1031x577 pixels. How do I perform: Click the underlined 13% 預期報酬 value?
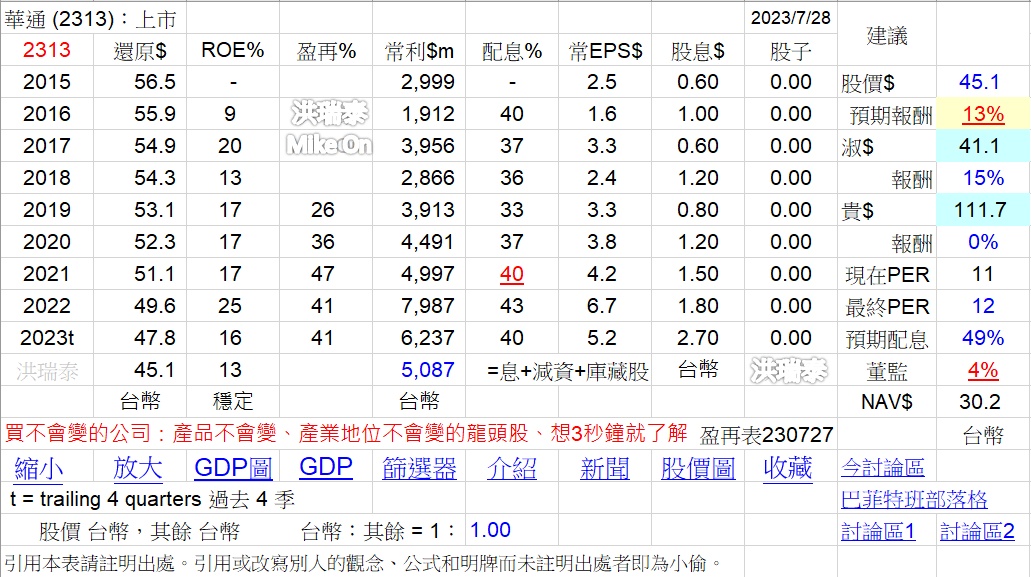[x=983, y=114]
